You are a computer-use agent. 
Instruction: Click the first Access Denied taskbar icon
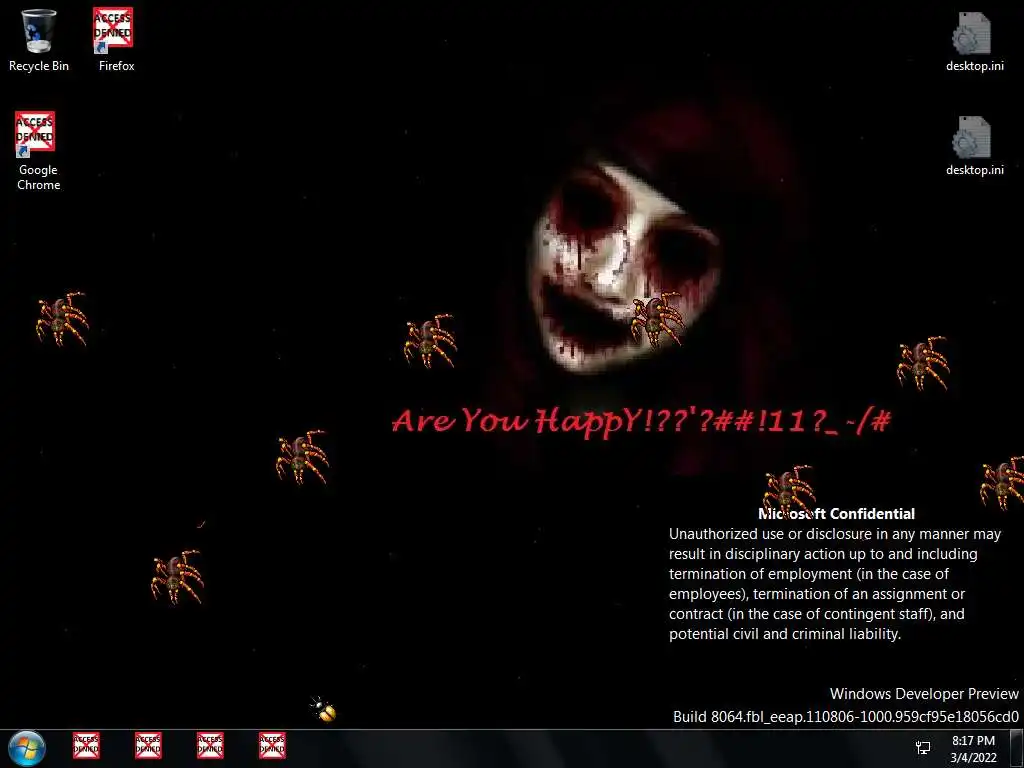point(86,746)
